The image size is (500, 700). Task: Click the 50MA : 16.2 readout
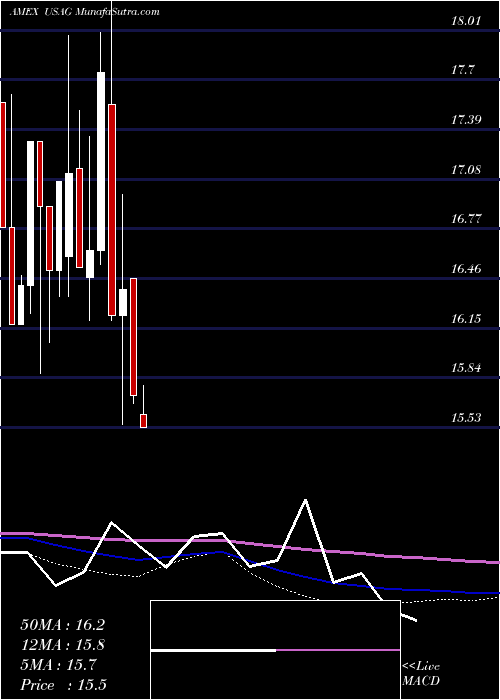pos(62,625)
